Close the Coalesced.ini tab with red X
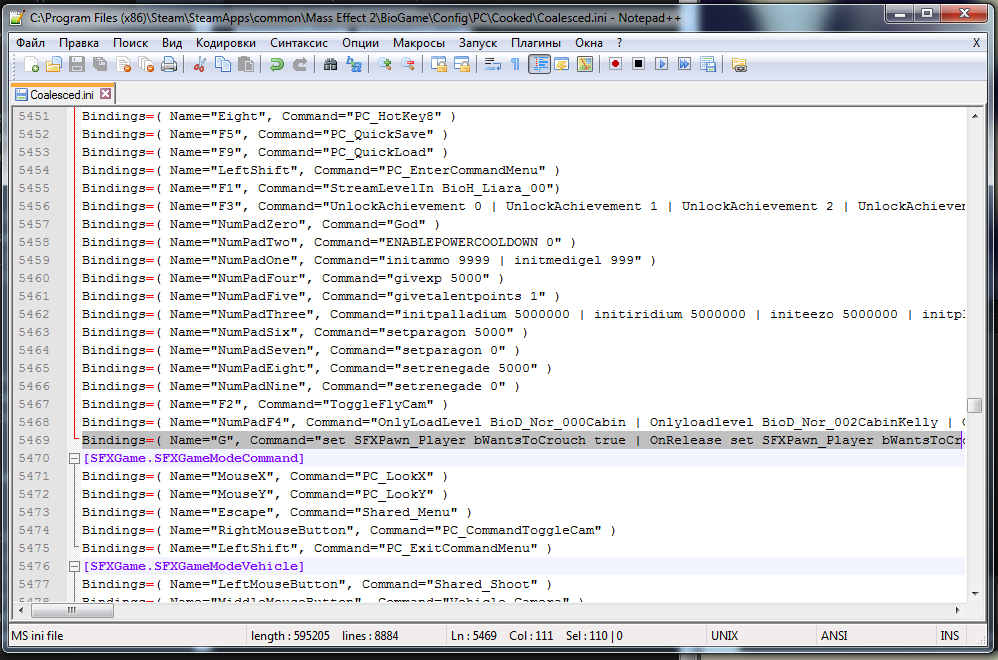The height and width of the screenshot is (660, 998). tap(106, 94)
